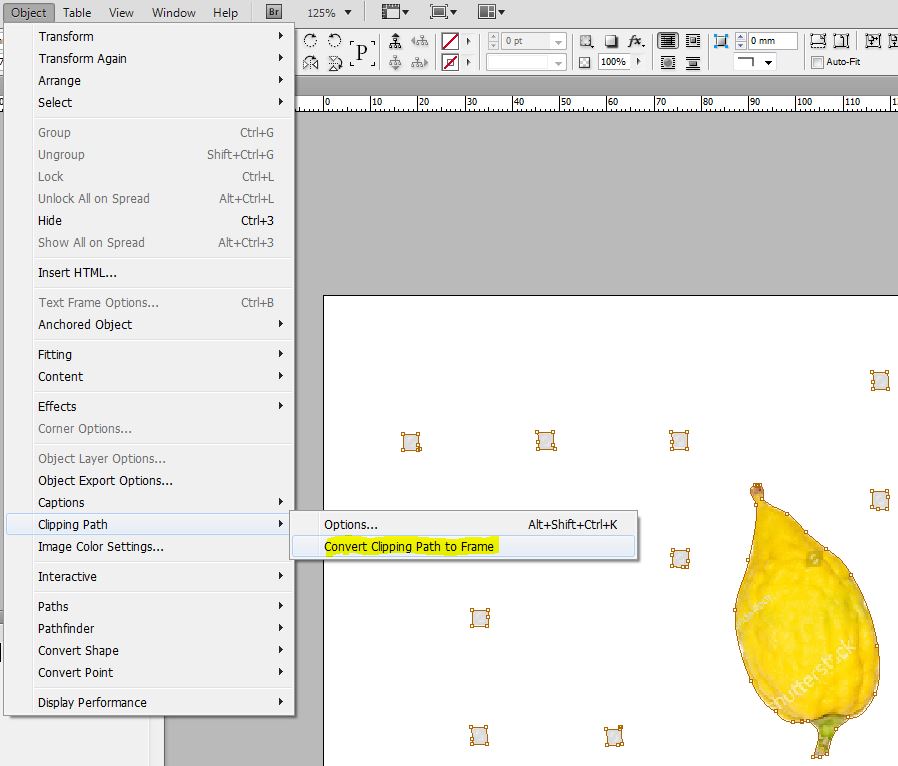Click Fit Content Proportionally icon

coord(841,41)
